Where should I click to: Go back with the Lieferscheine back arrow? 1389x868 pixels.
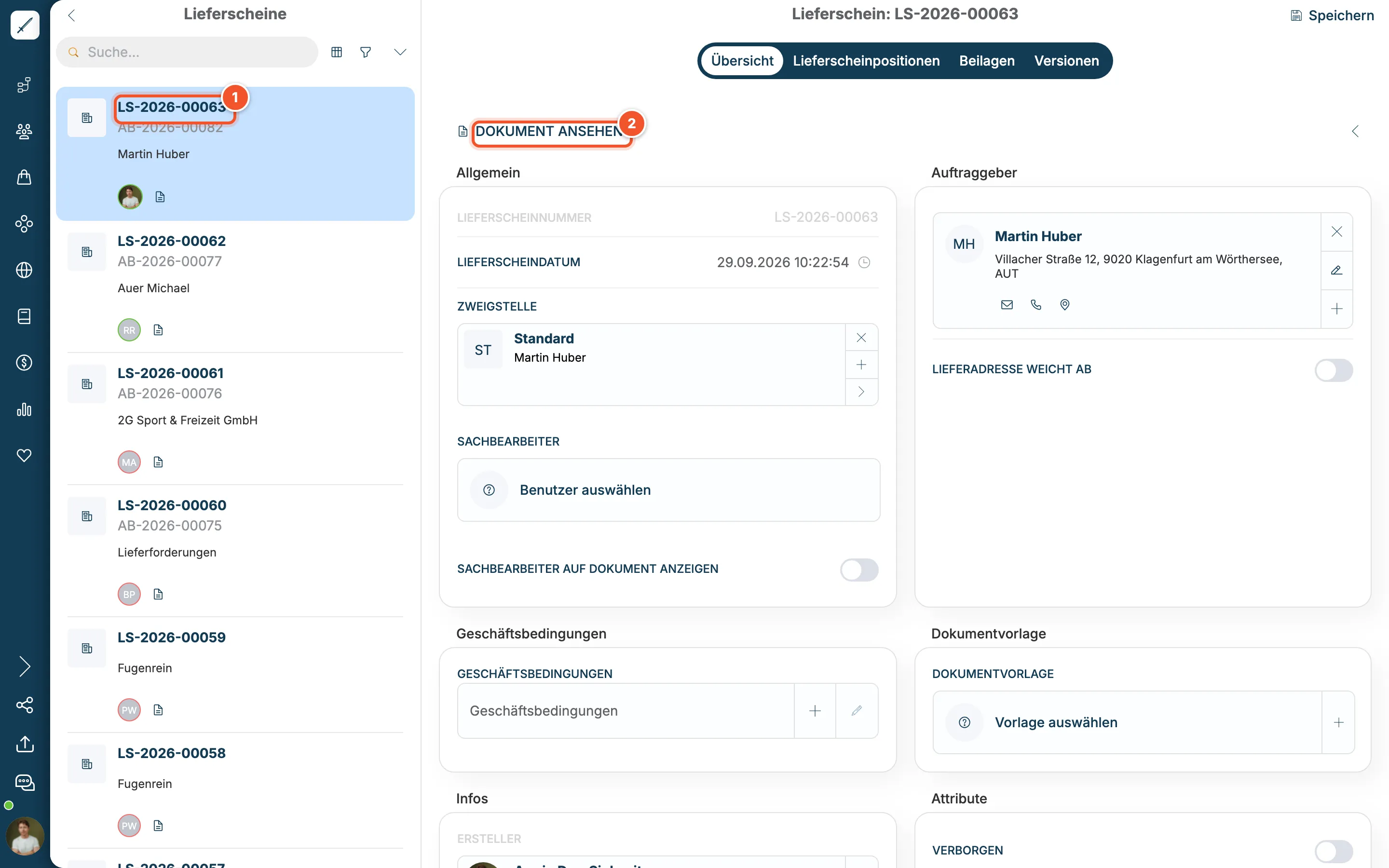(x=72, y=15)
